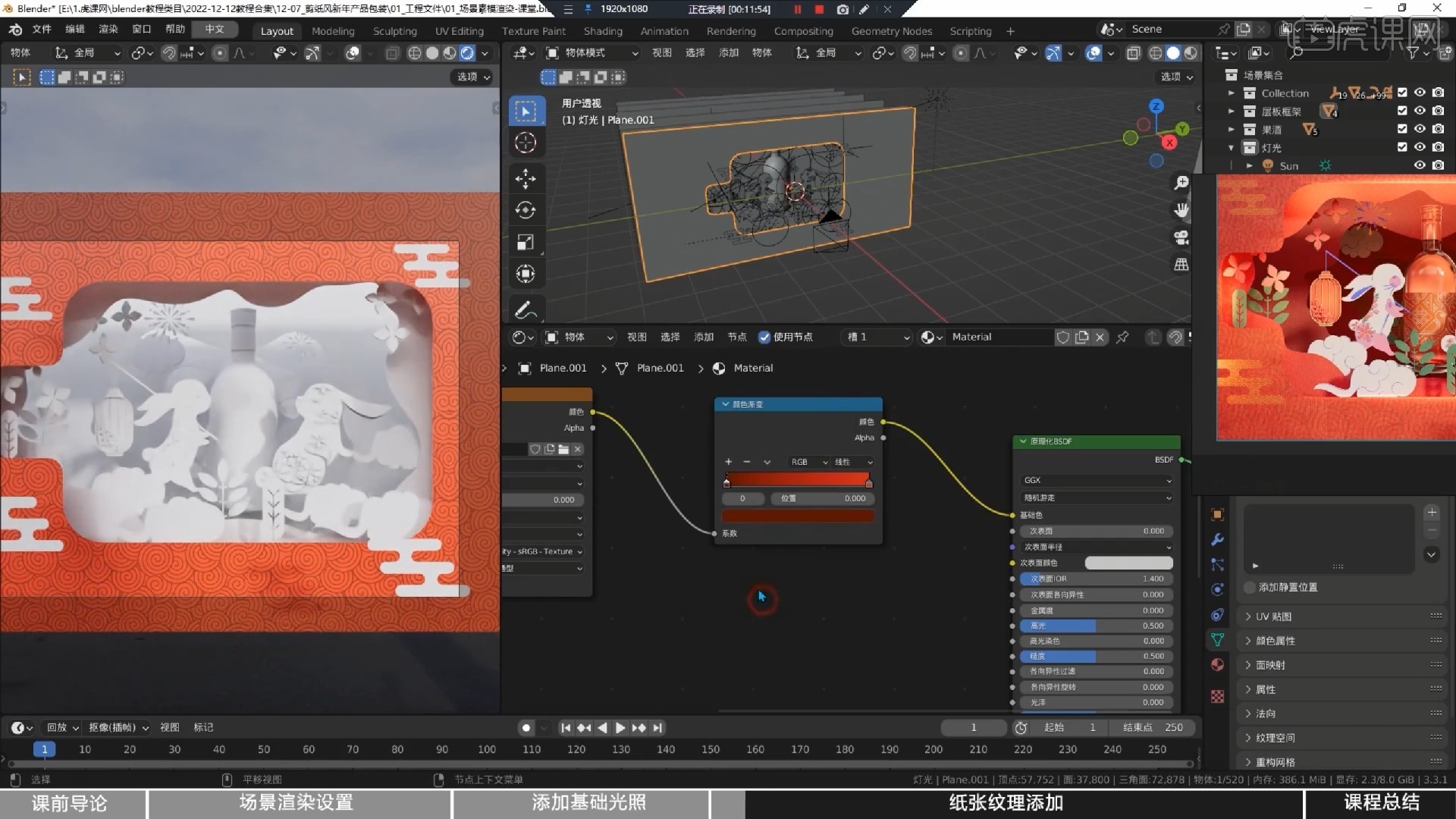Select the Annotate pencil tool

click(x=526, y=309)
